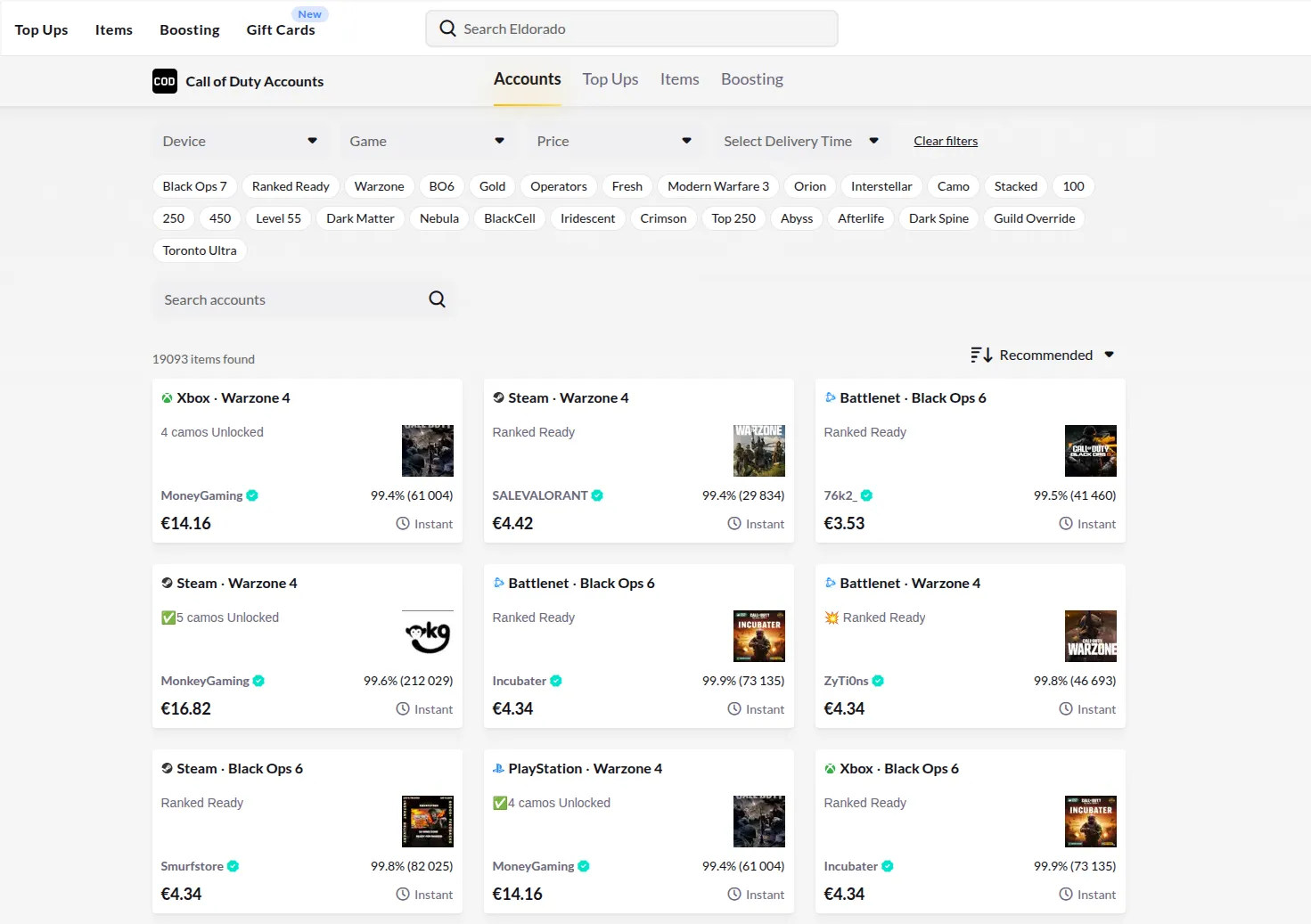The image size is (1311, 924).
Task: Click the sort icon beside Recommended
Action: pos(981,355)
